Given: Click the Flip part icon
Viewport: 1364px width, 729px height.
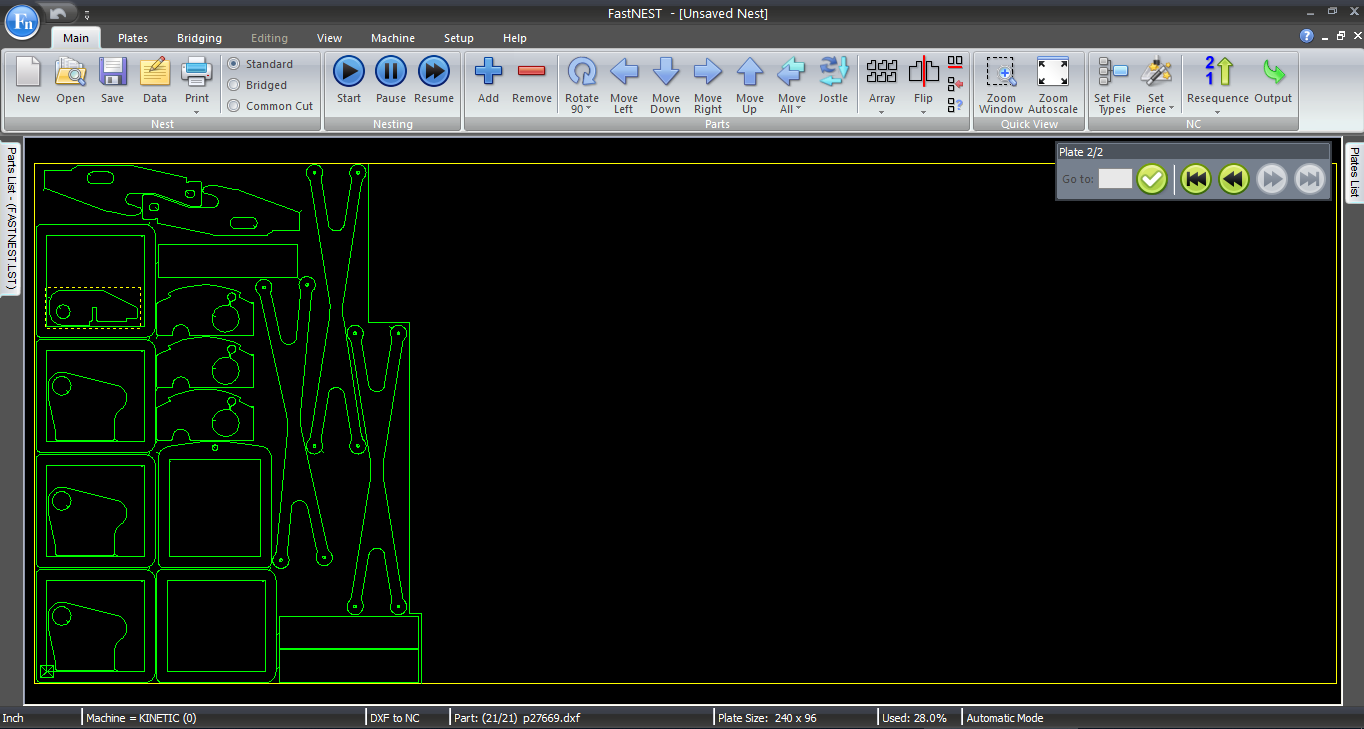Looking at the screenshot, I should pos(923,72).
